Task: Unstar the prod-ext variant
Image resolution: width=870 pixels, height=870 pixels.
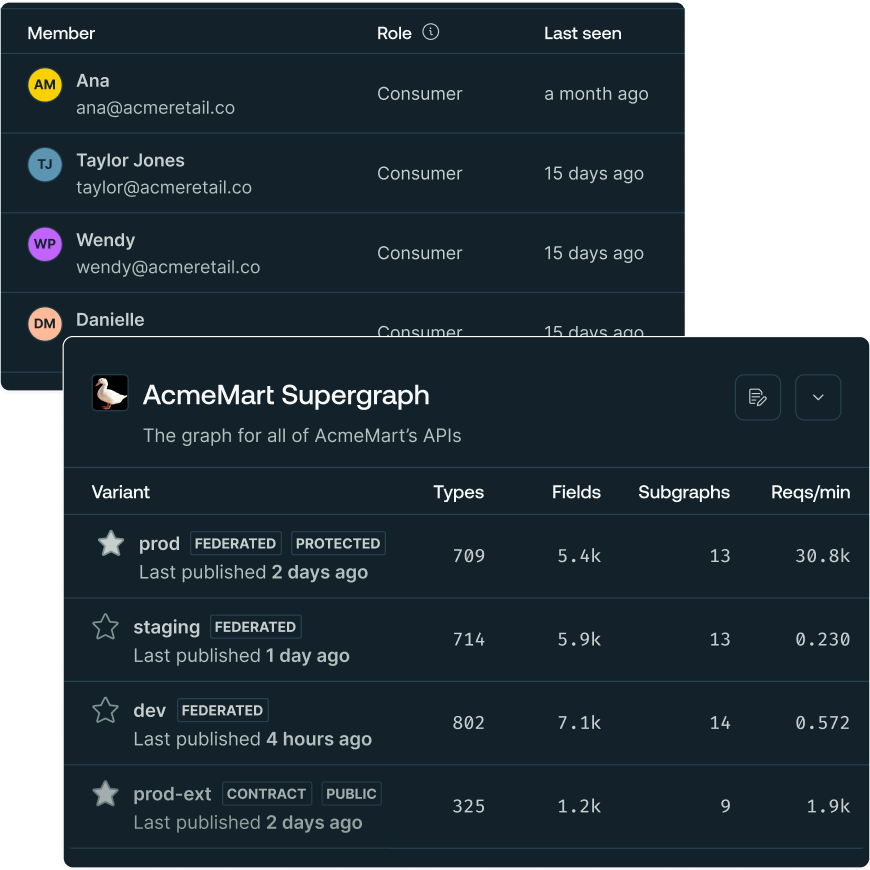Action: (x=105, y=794)
